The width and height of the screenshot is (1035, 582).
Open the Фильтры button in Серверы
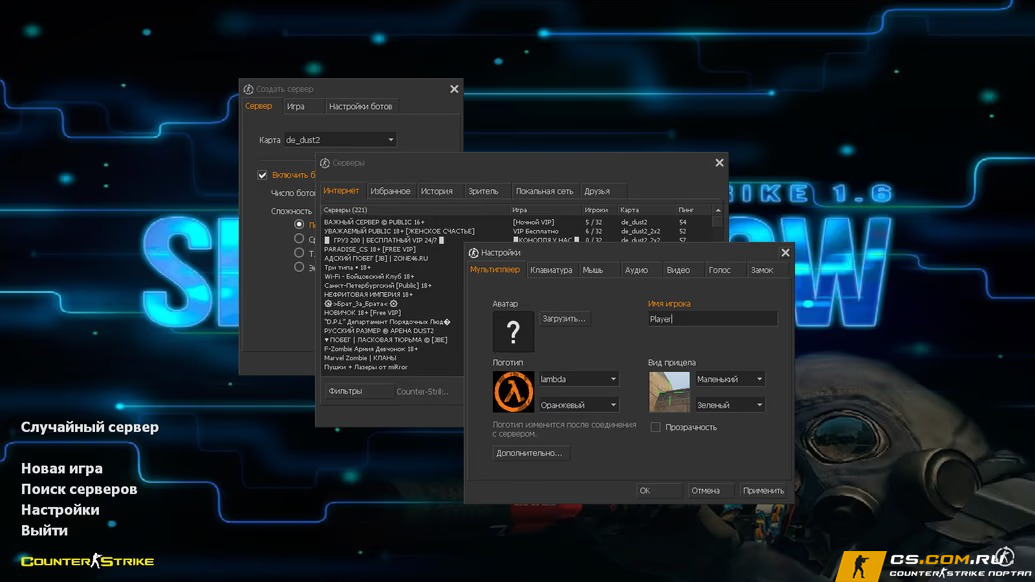coord(359,391)
